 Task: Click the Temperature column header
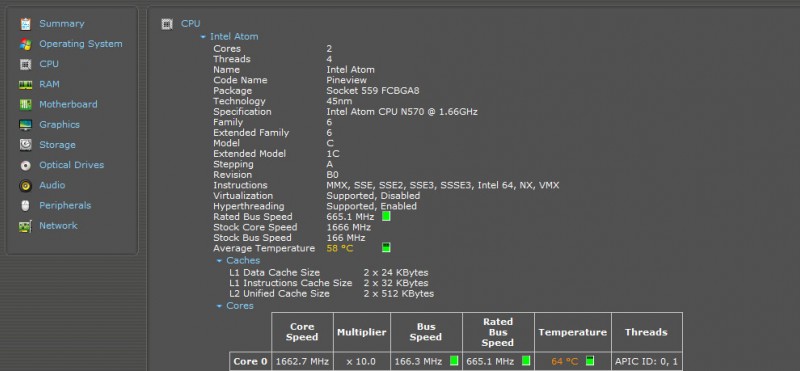tap(572, 332)
